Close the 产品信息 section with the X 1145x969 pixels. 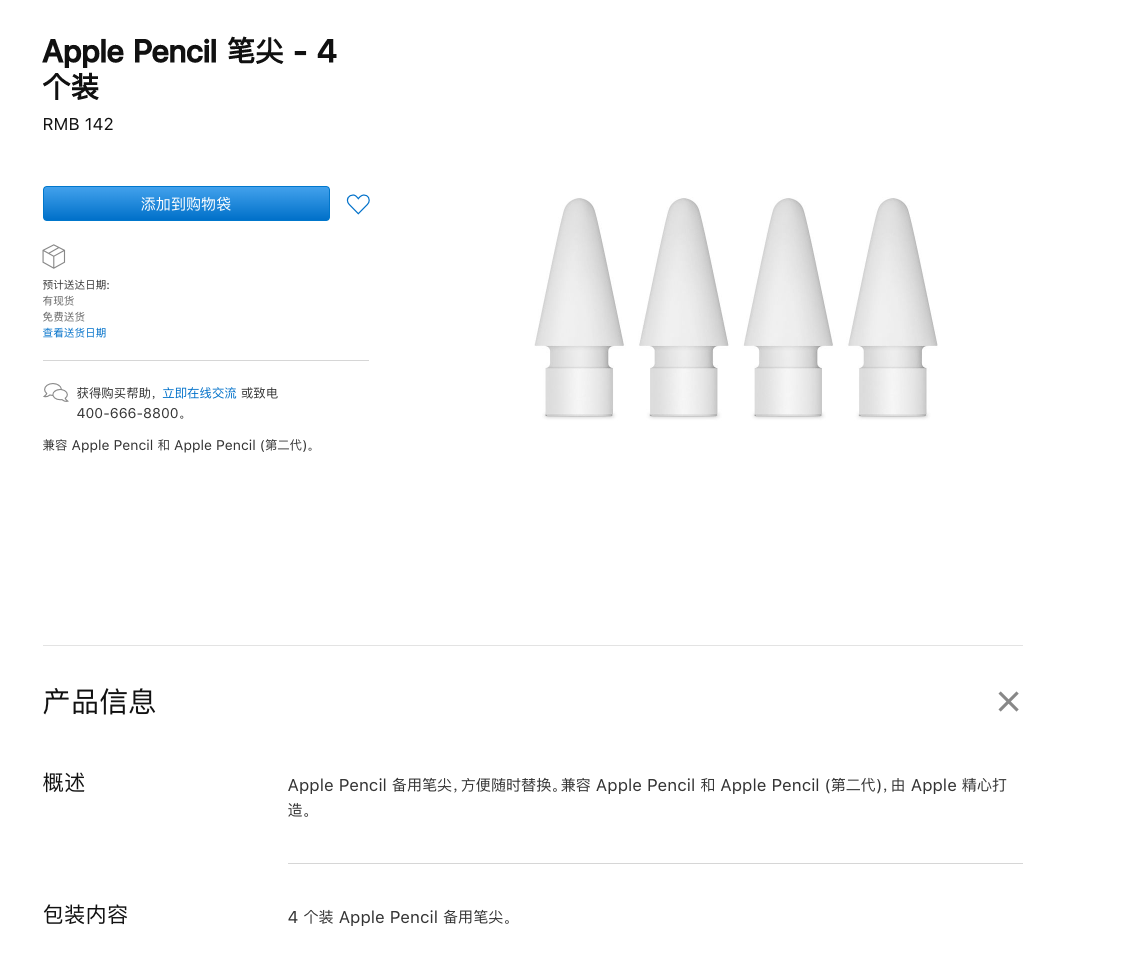coord(1008,702)
